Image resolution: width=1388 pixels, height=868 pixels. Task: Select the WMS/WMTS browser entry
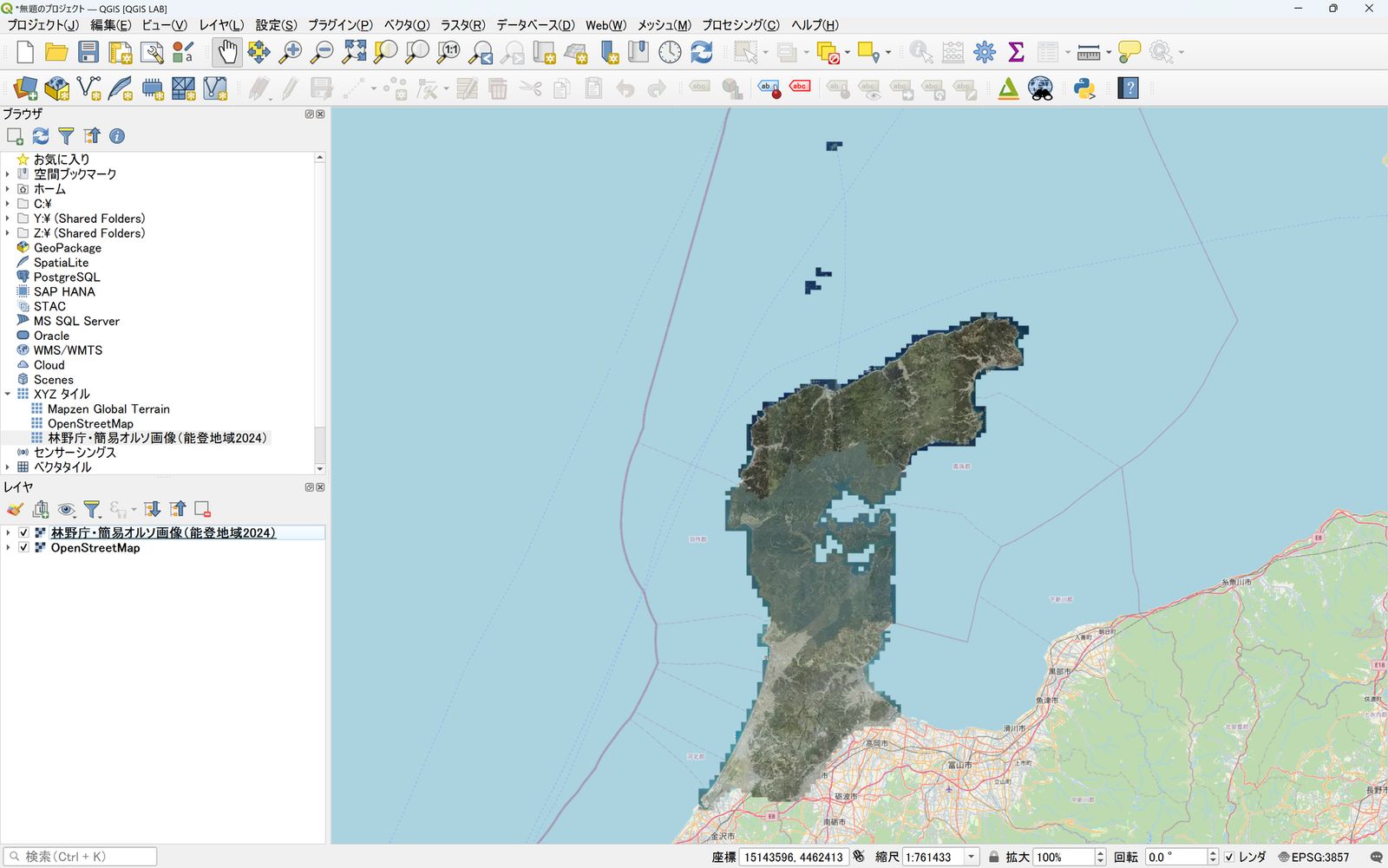(68, 350)
